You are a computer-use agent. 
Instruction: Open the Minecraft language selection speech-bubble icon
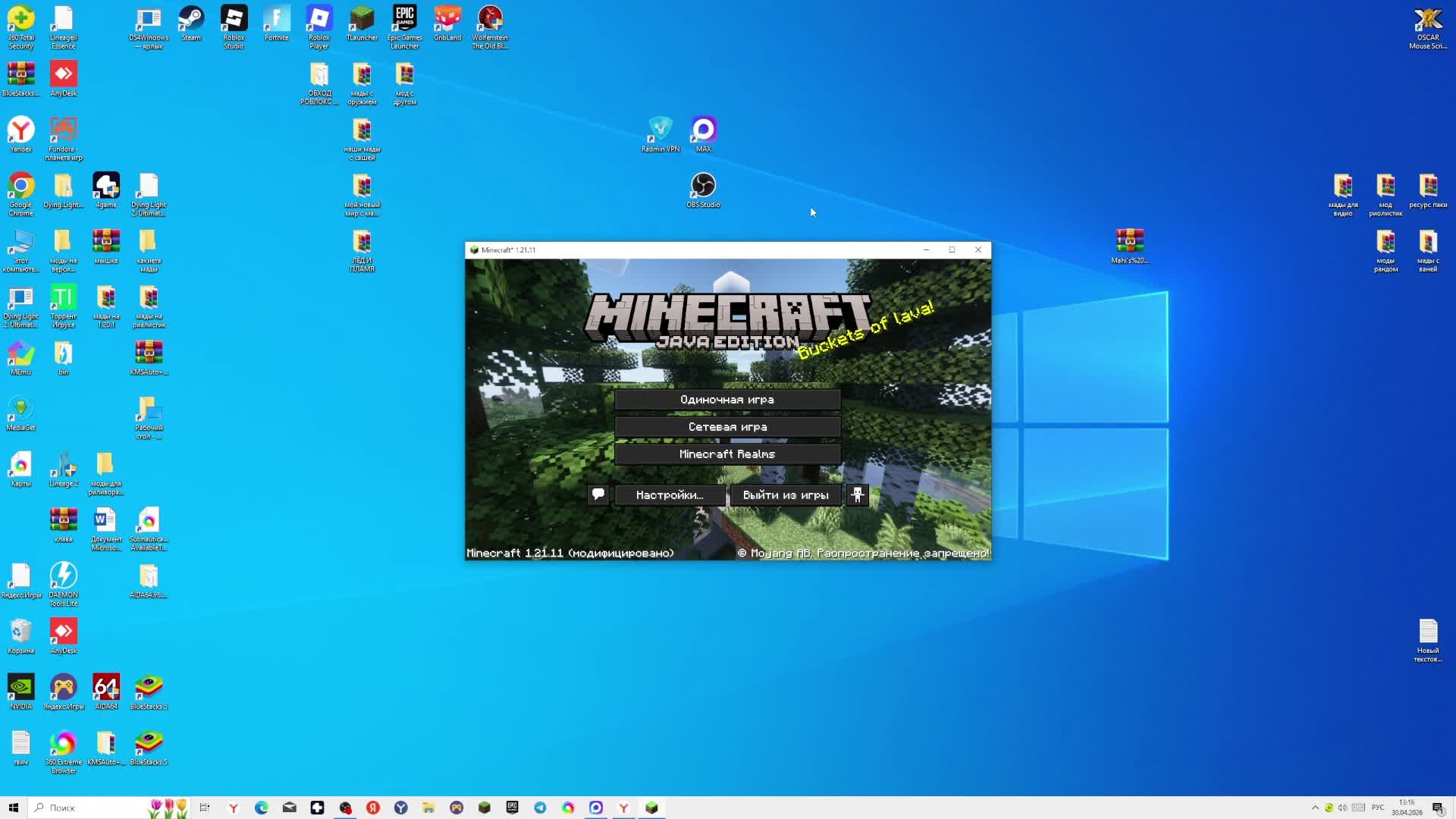[x=598, y=494]
